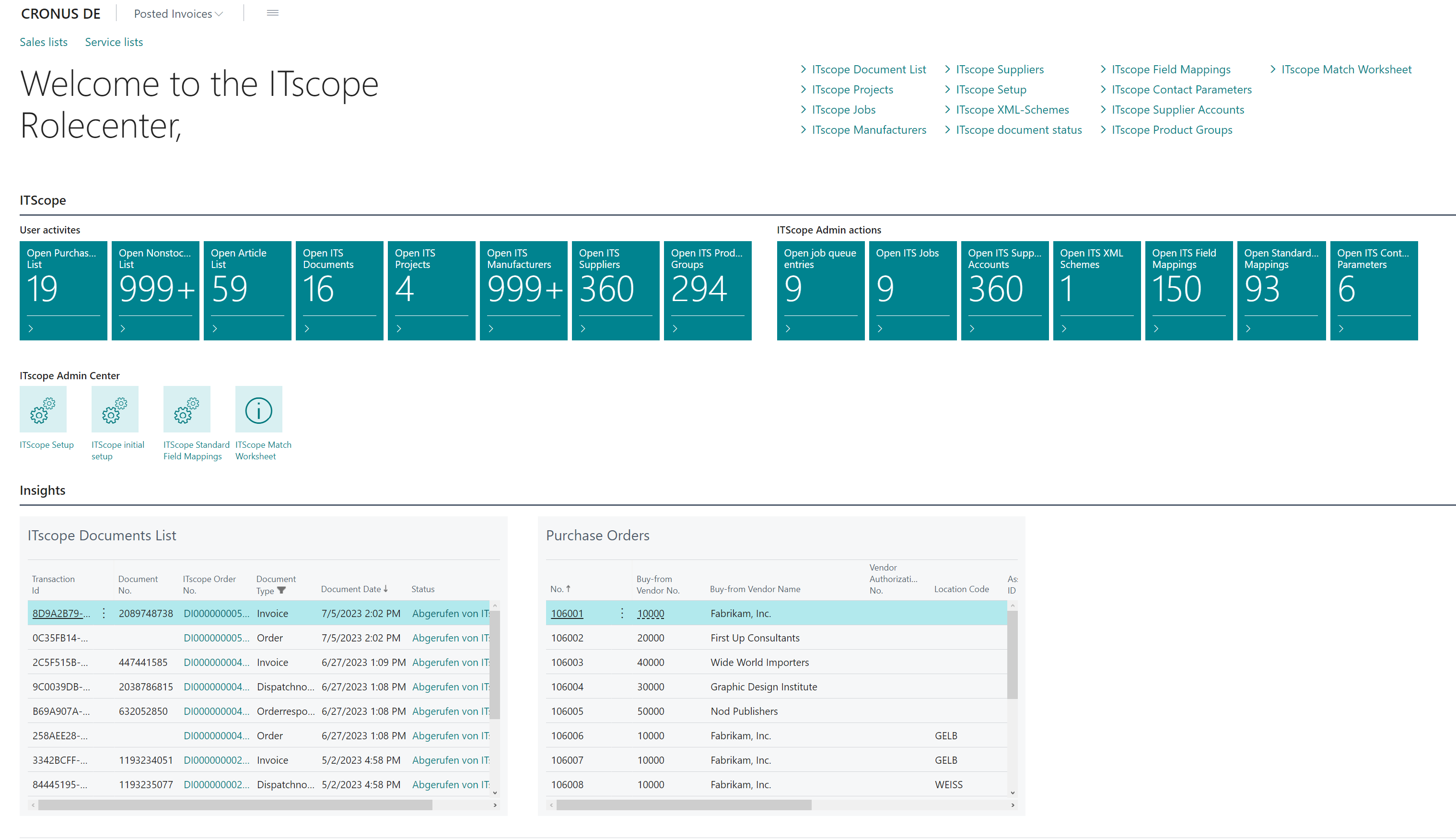The image size is (1456, 839).
Task: Click the chevron on Open Article List tile
Action: point(214,328)
